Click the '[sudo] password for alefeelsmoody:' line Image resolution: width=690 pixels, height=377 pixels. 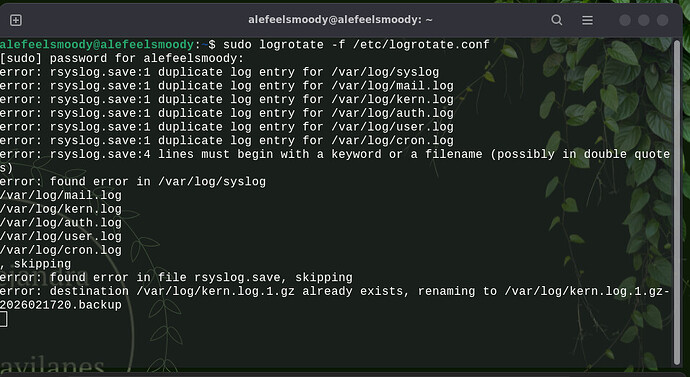click(x=122, y=59)
